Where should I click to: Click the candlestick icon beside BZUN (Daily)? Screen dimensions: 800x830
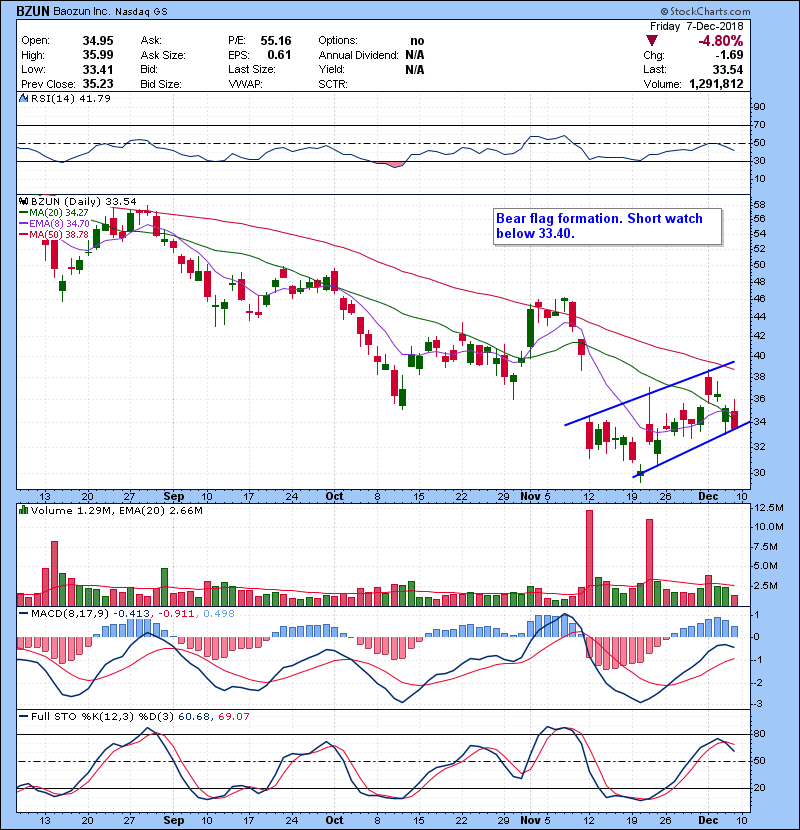click(24, 201)
